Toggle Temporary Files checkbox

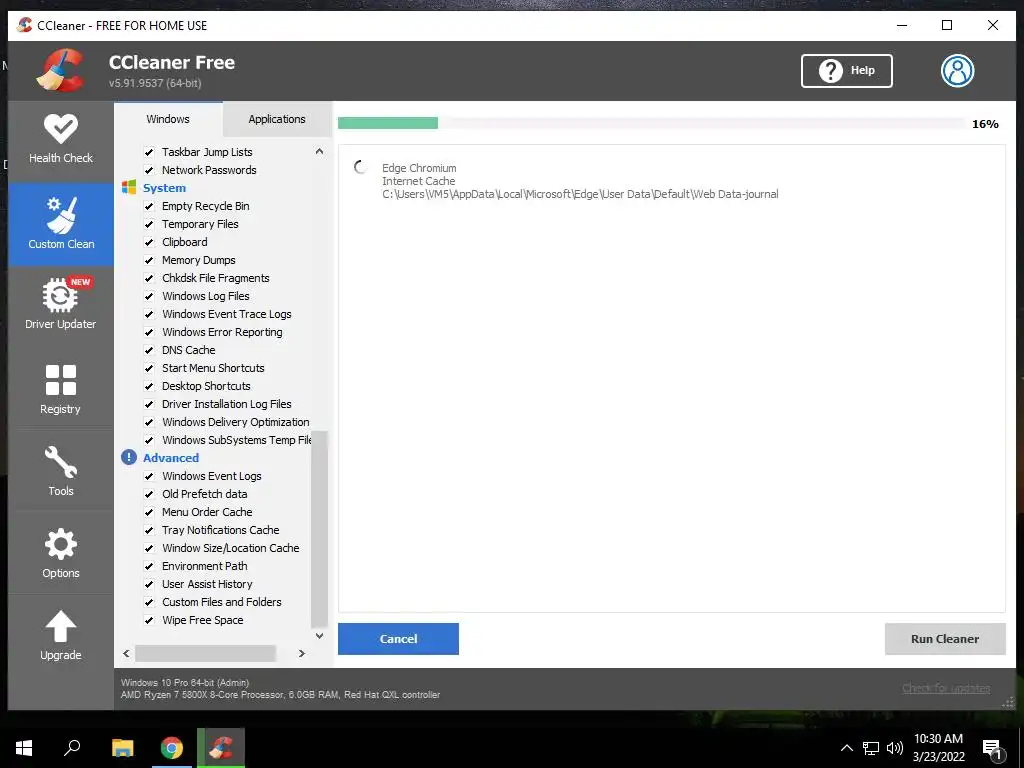tap(149, 224)
